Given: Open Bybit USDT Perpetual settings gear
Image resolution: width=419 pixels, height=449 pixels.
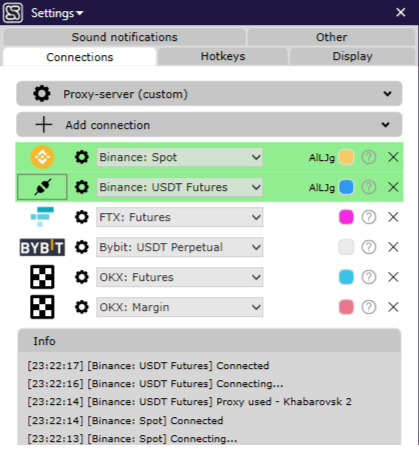Looking at the screenshot, I should point(82,247).
